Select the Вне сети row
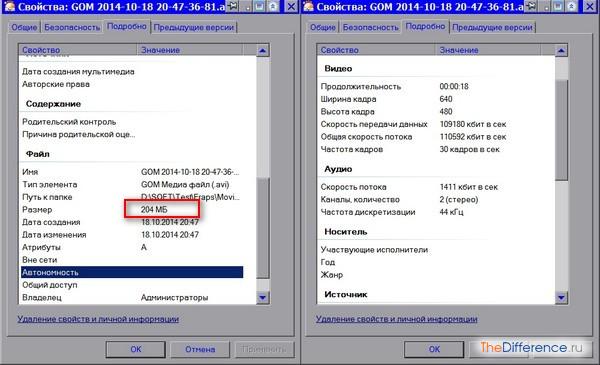Viewport: 600px width, 365px height. (x=132, y=260)
